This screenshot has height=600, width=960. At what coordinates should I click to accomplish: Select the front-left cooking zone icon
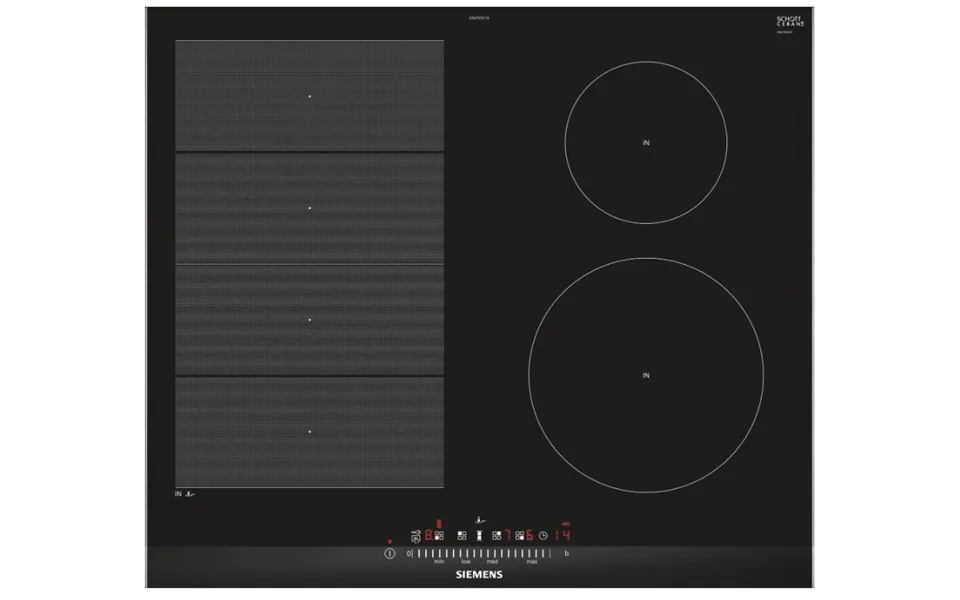[439, 536]
